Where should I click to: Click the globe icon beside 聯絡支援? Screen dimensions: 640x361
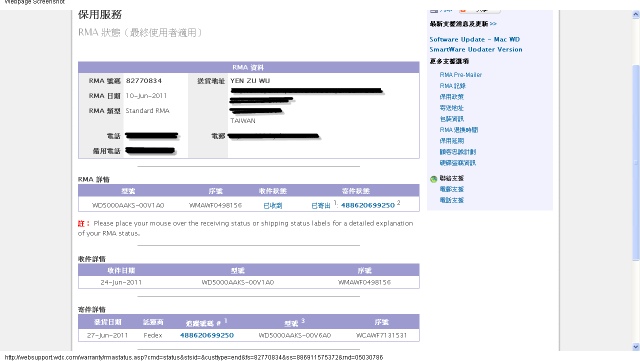tap(433, 179)
